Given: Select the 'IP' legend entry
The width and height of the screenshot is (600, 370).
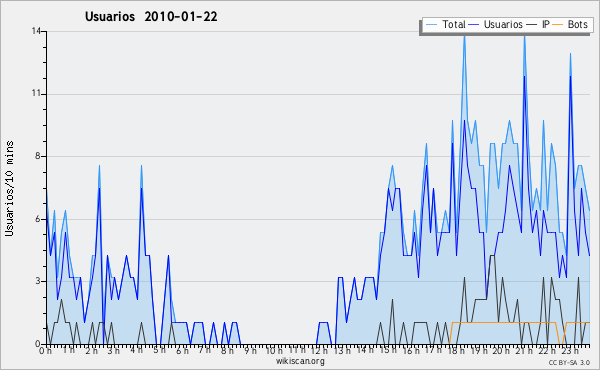Looking at the screenshot, I should point(546,24).
